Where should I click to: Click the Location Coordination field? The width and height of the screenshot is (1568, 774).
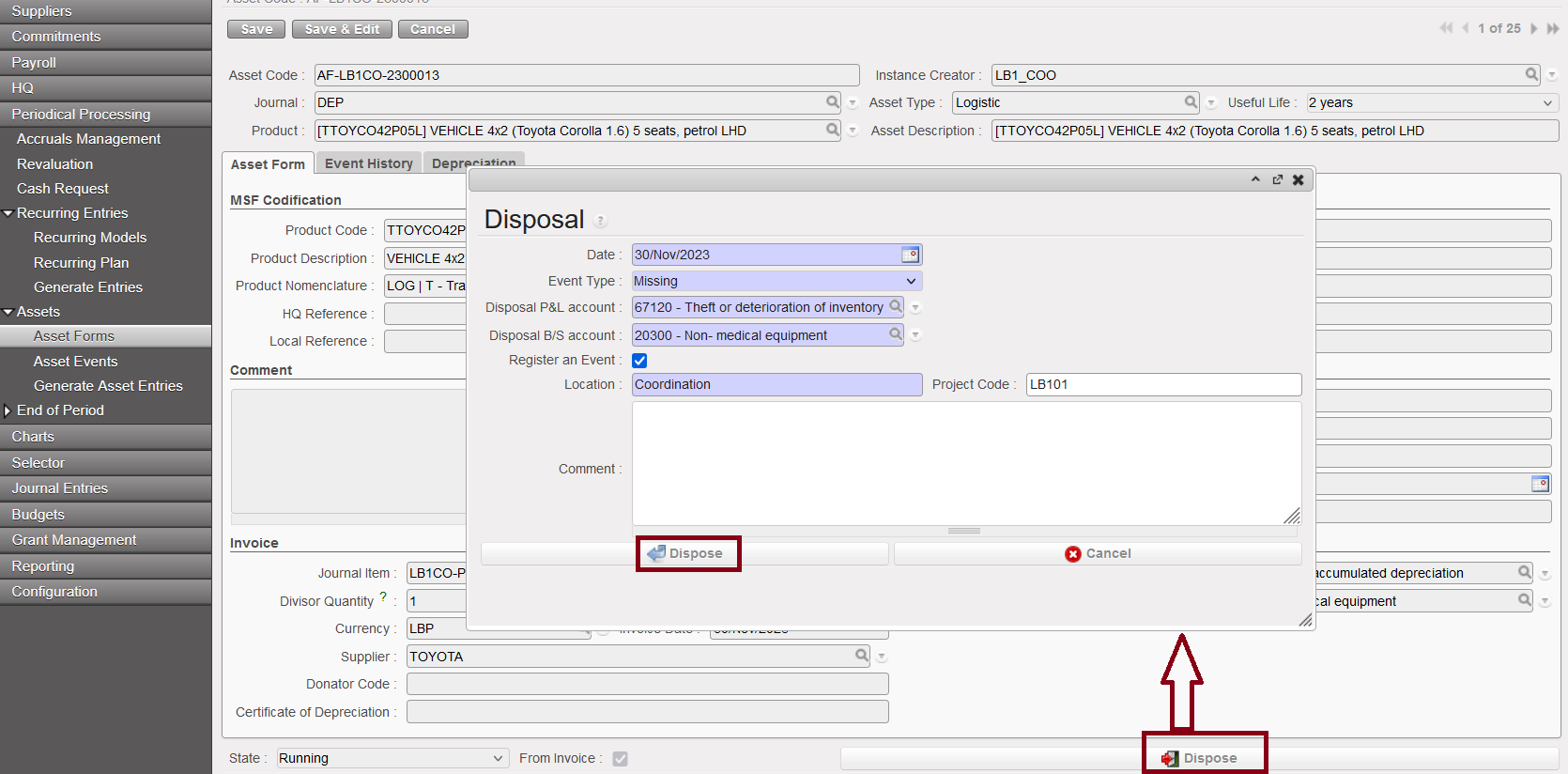point(776,384)
